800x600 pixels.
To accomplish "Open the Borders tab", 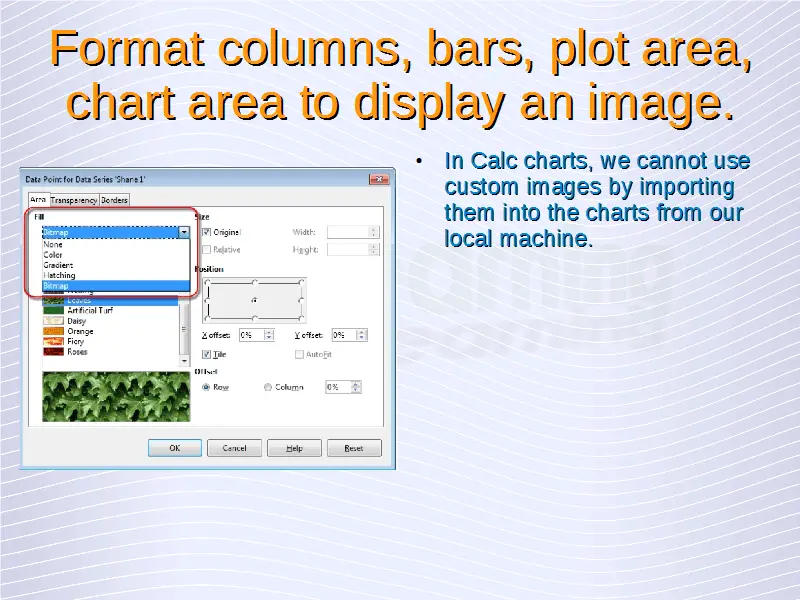I will [114, 200].
